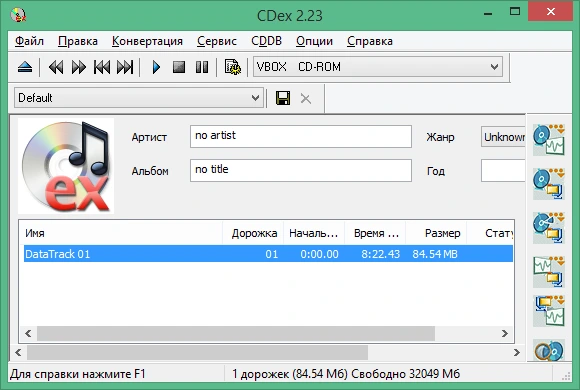Open the settings configuration icon
The image size is (580, 390).
point(233,67)
